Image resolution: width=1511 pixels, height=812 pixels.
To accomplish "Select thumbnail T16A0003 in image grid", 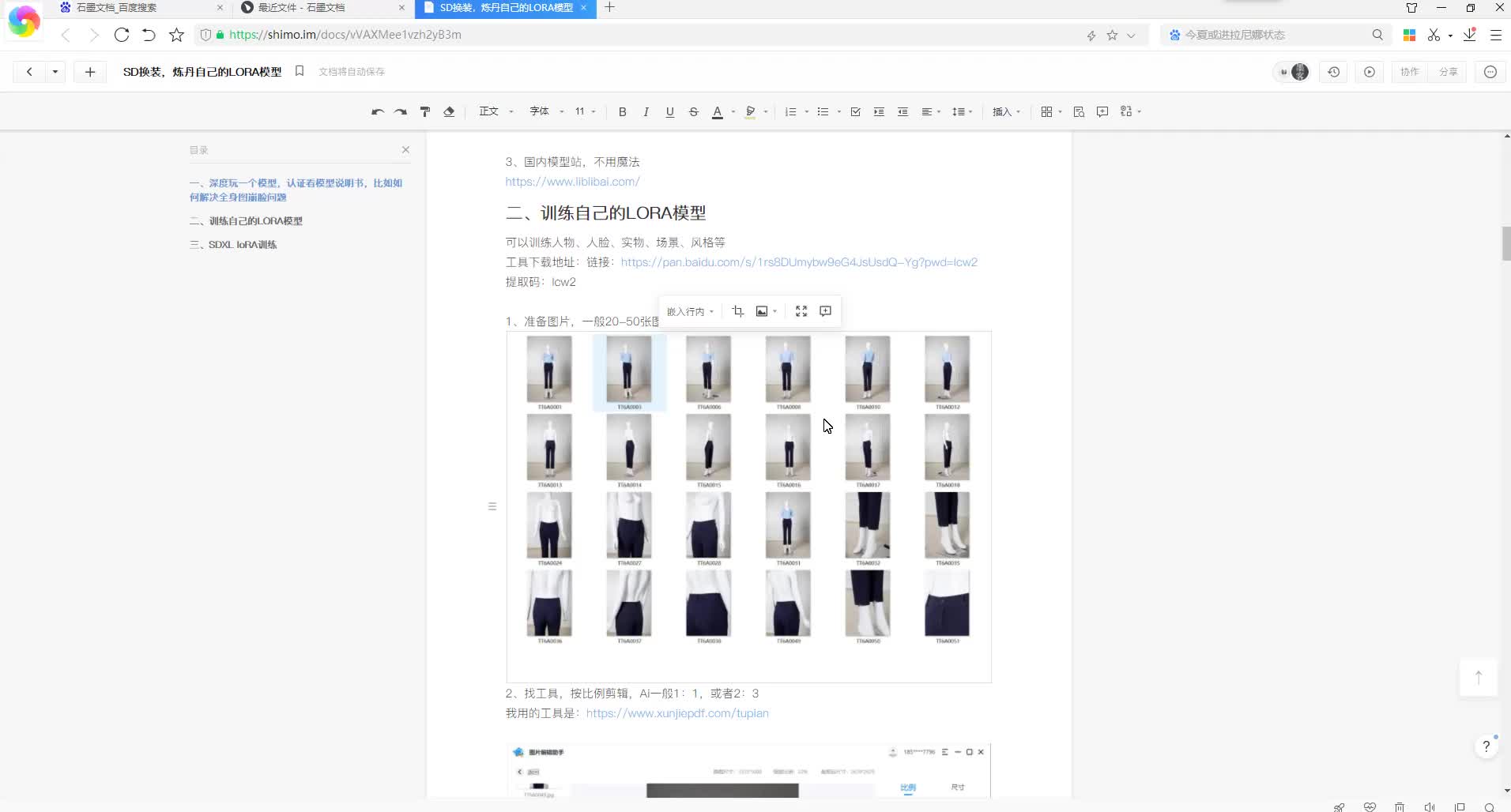I will pos(629,373).
